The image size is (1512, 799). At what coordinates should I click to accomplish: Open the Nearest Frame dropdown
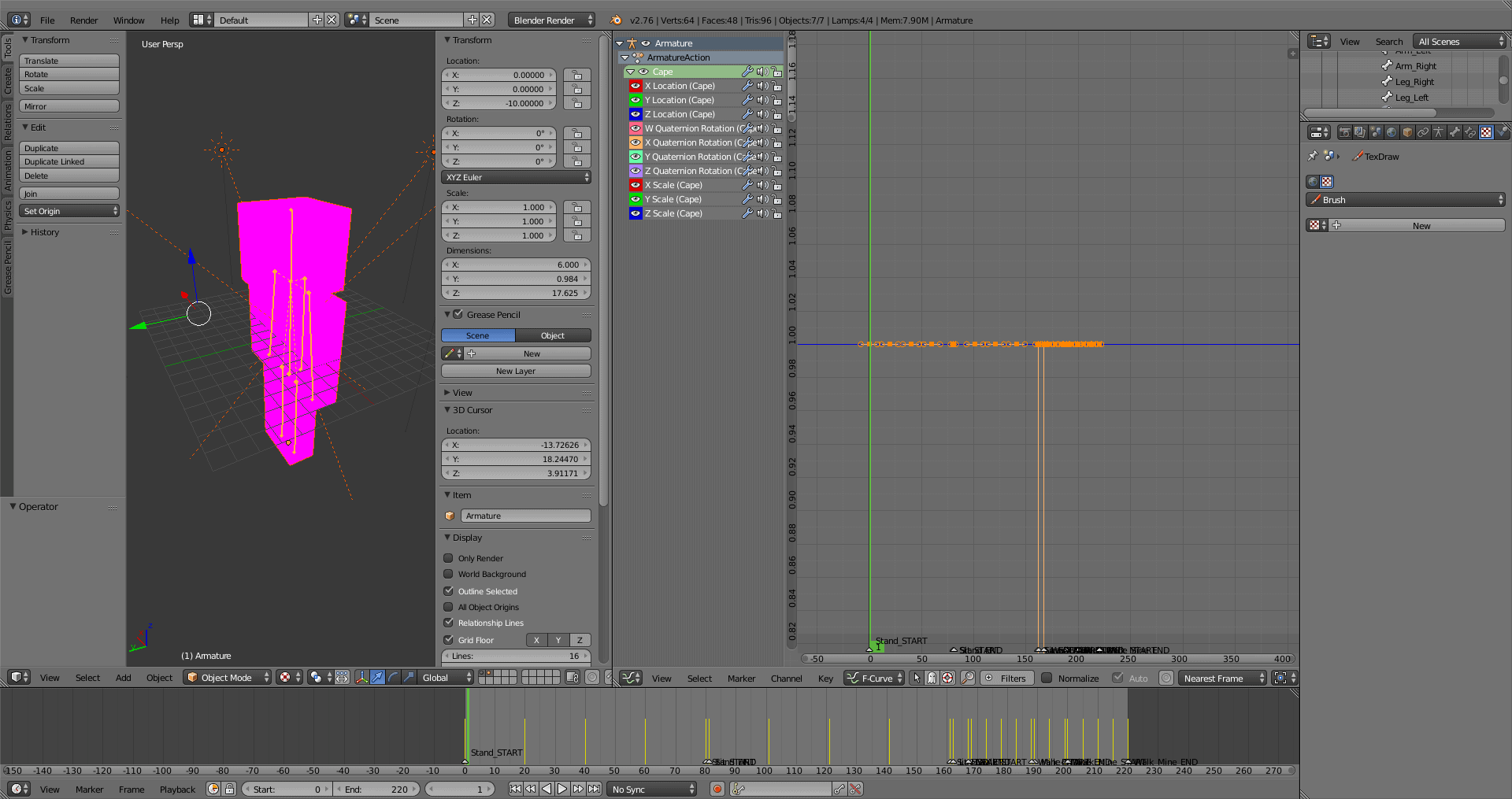coord(1222,678)
